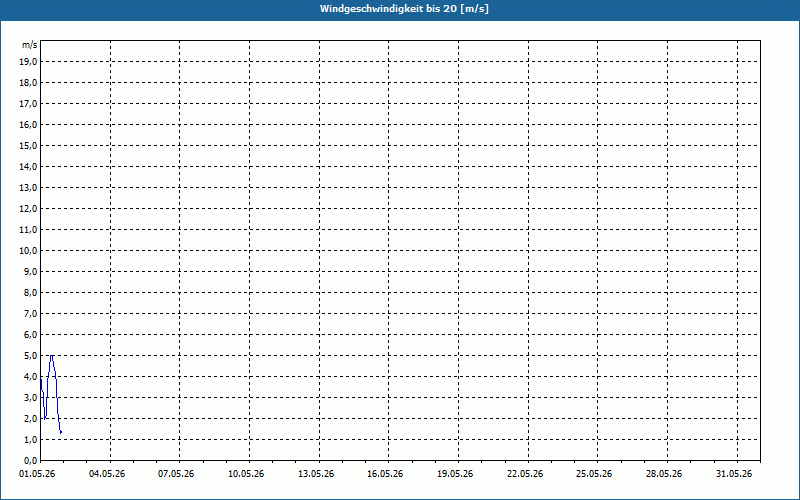Click the y-axis value '5,0'
The width and height of the screenshot is (800, 500).
(30, 356)
